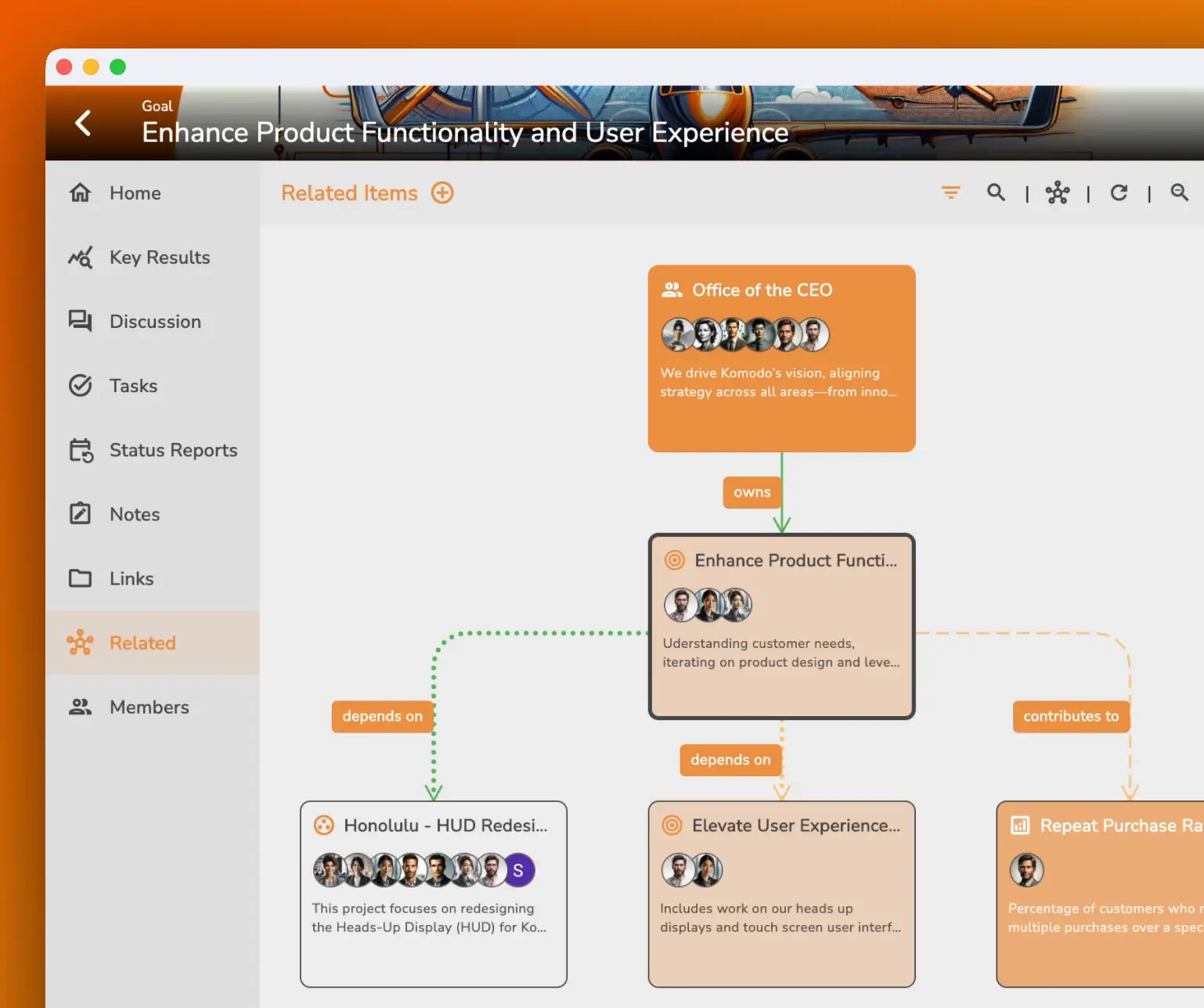Click the Office of the CEO team icon
Image resolution: width=1204 pixels, height=1008 pixels.
[x=672, y=290]
